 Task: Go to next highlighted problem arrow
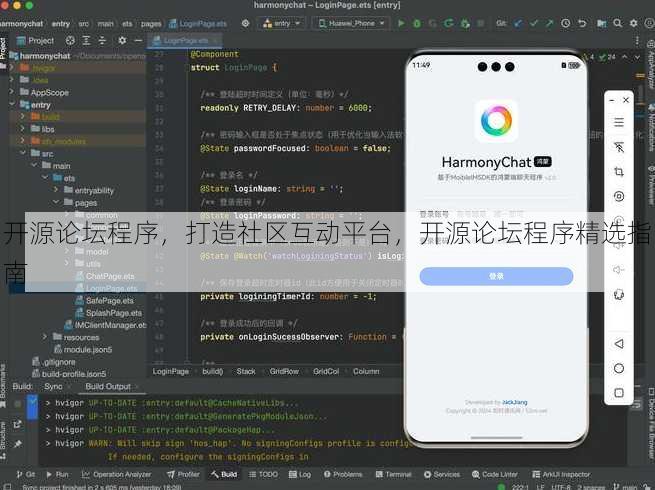[637, 57]
